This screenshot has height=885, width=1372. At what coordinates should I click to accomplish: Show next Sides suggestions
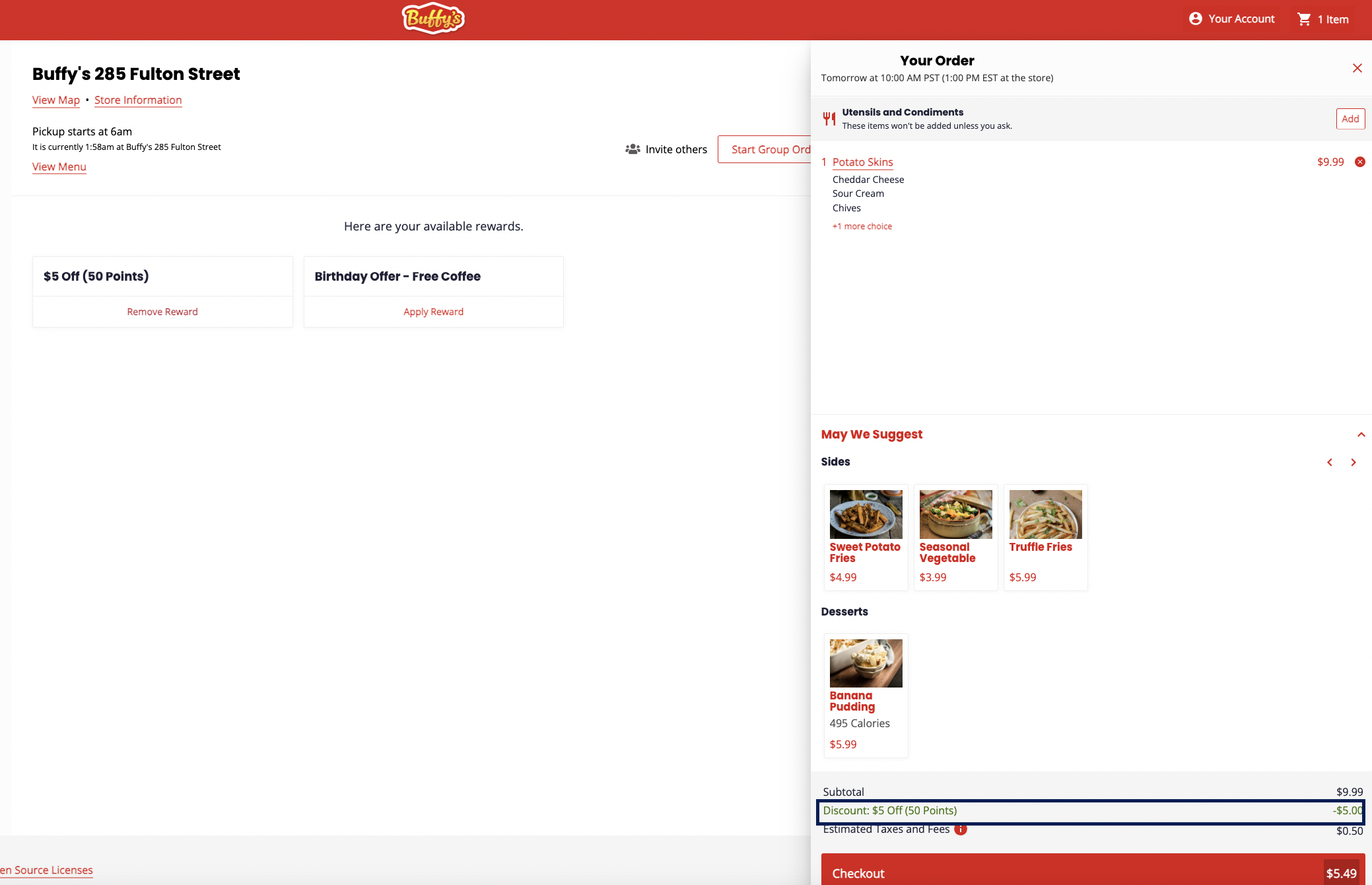pyautogui.click(x=1354, y=462)
